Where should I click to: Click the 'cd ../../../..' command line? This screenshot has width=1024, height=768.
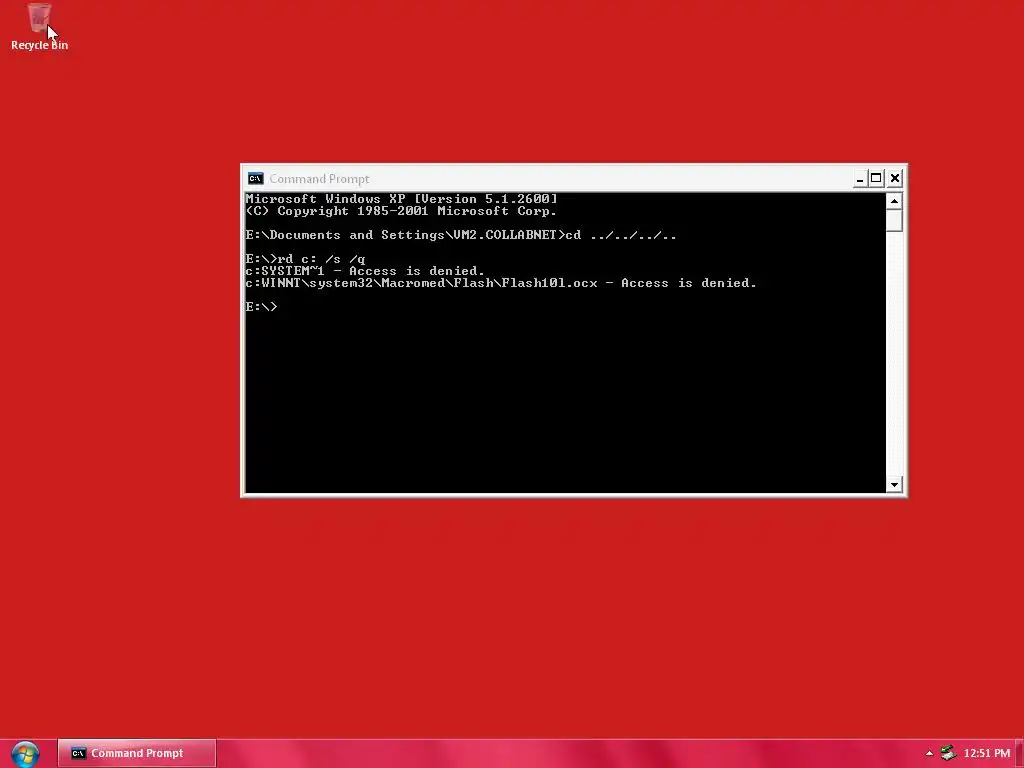(x=461, y=235)
